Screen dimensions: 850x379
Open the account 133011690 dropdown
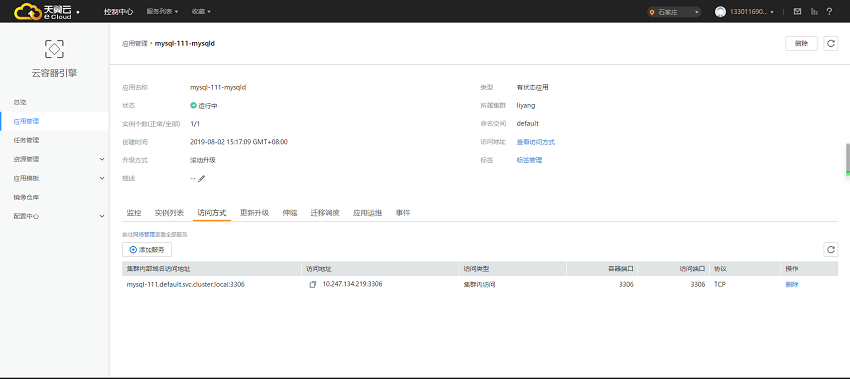point(751,11)
